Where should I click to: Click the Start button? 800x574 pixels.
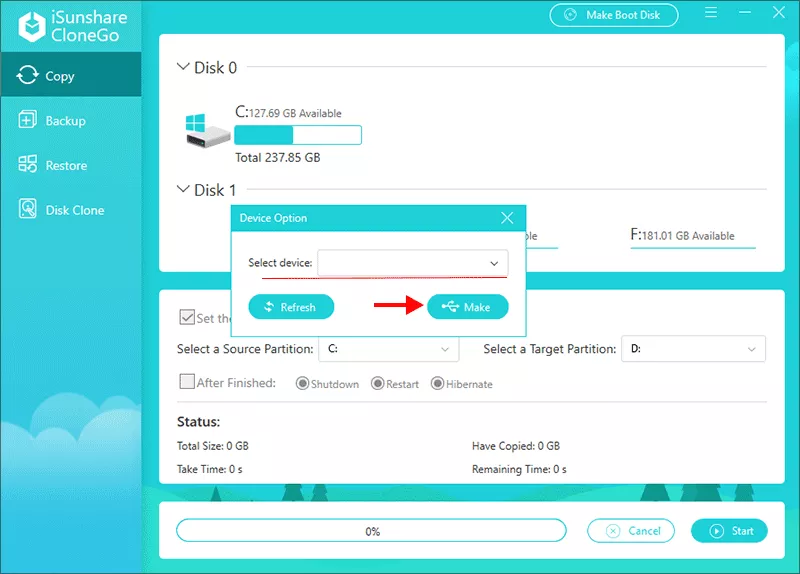coord(730,531)
